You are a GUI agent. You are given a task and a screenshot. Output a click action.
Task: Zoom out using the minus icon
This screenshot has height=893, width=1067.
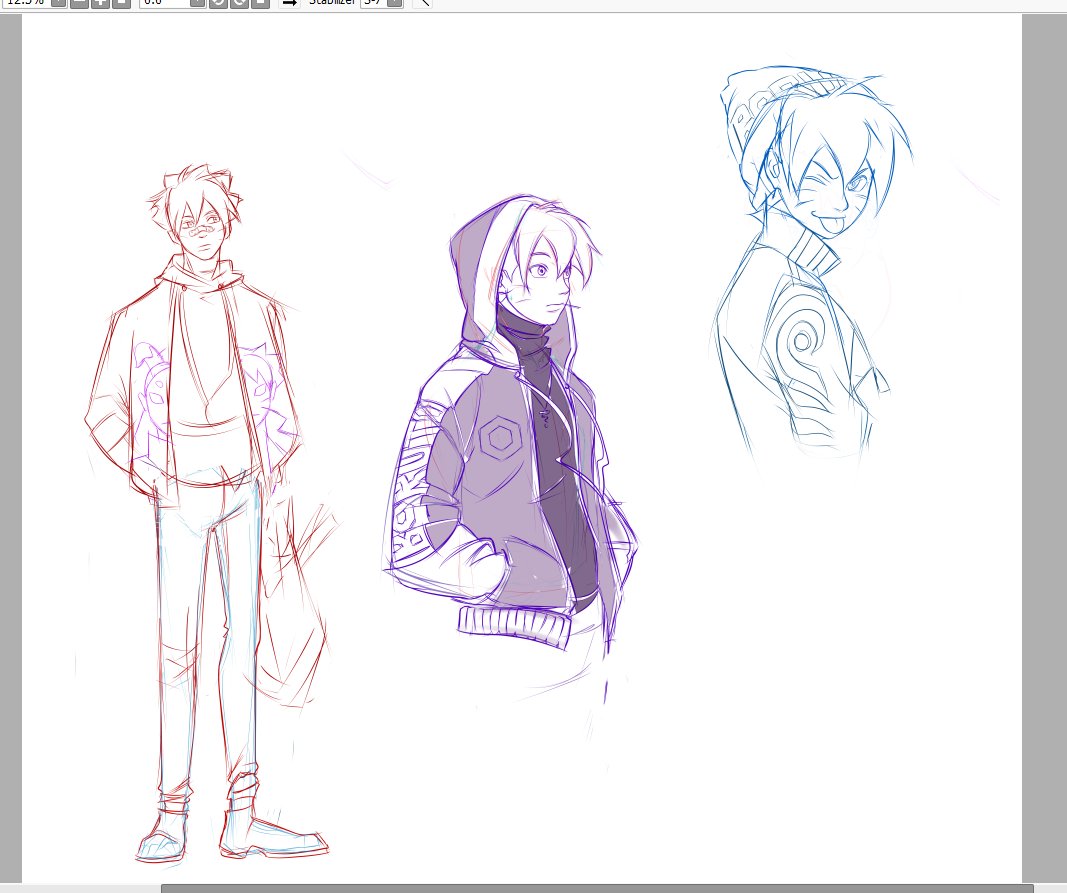pyautogui.click(x=77, y=4)
